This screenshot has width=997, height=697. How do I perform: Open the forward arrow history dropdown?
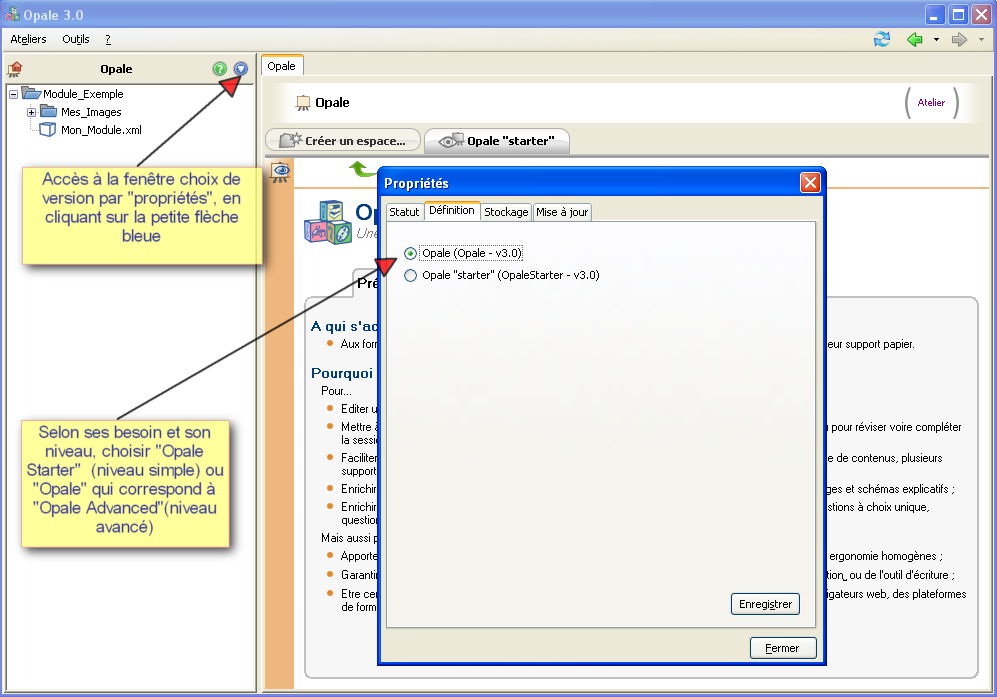click(x=981, y=39)
